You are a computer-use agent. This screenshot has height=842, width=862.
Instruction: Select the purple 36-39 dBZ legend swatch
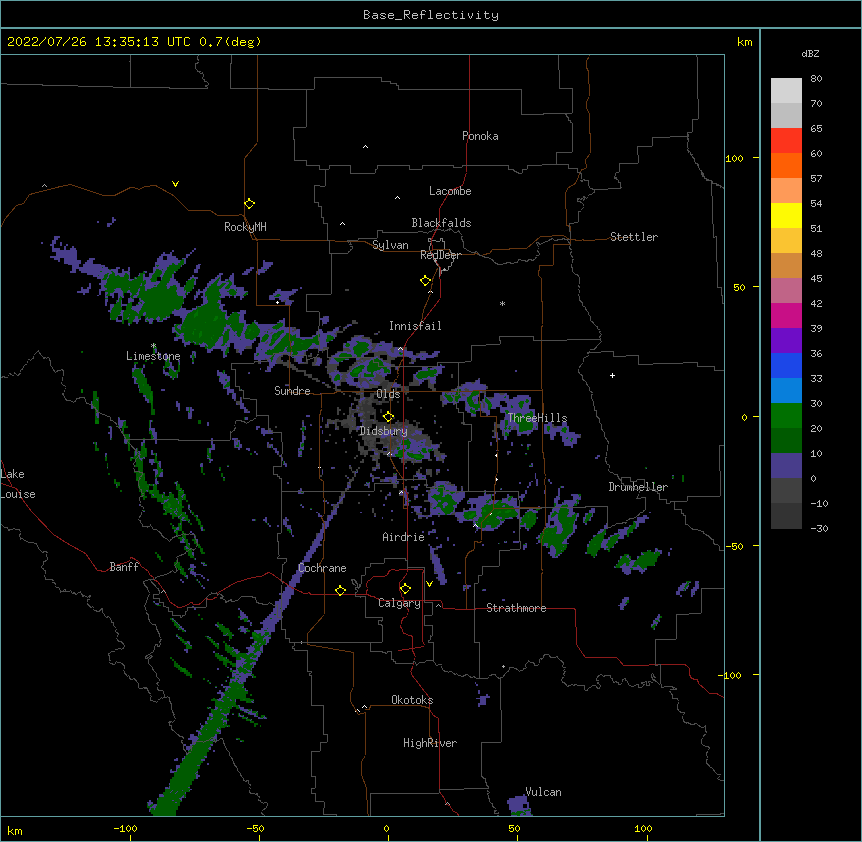(786, 340)
